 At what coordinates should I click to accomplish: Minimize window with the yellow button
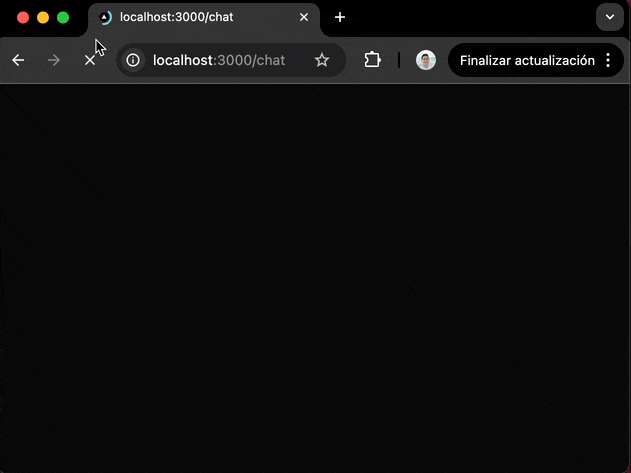pos(43,18)
